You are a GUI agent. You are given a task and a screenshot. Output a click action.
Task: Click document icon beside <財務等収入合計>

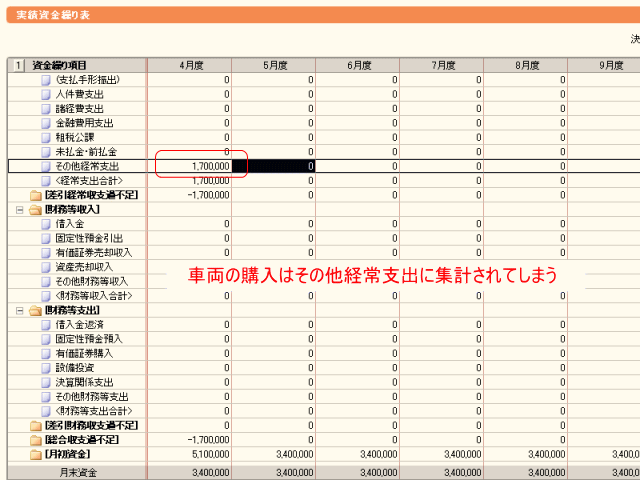[46, 296]
